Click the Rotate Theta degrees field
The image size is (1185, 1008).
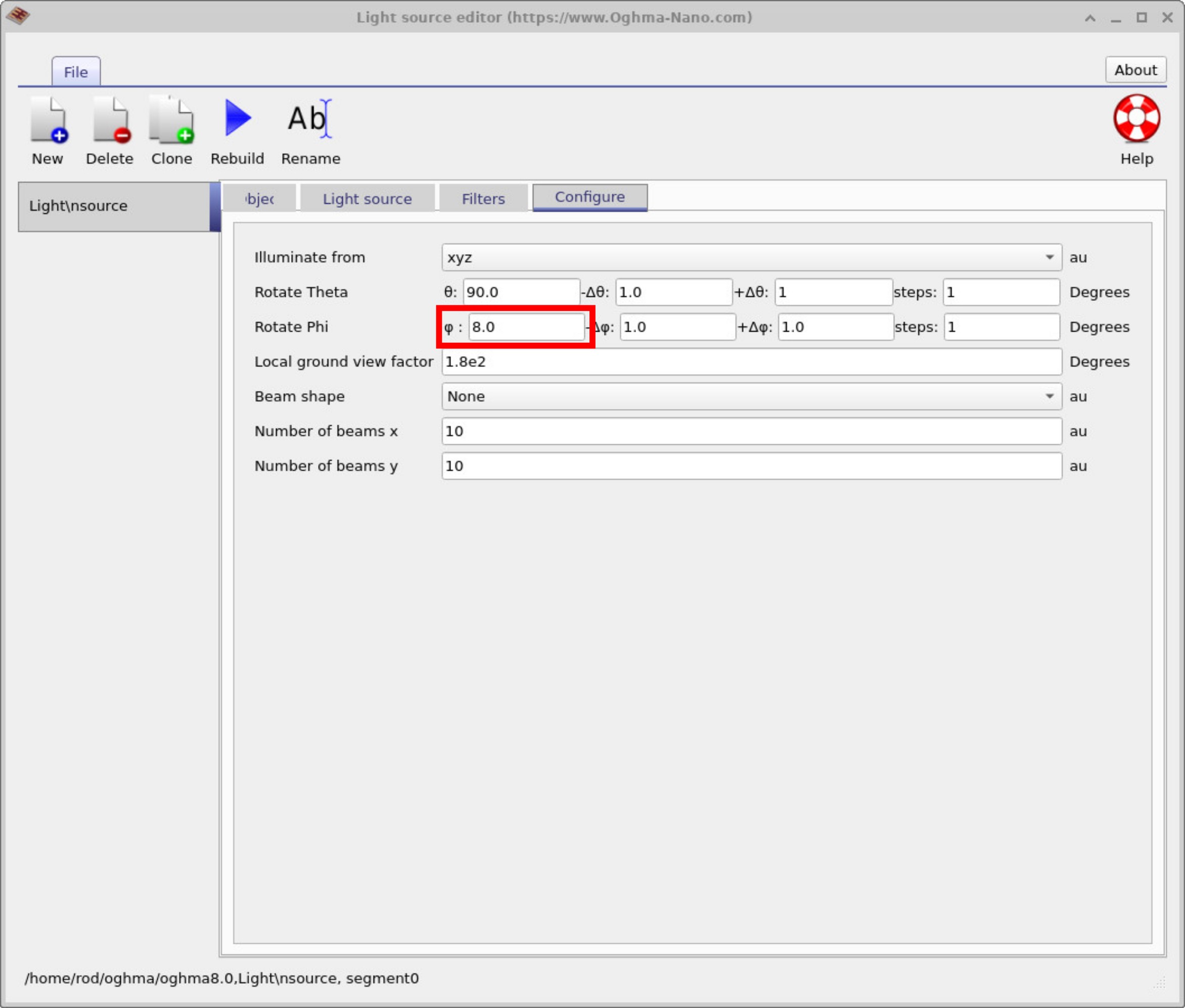click(521, 291)
